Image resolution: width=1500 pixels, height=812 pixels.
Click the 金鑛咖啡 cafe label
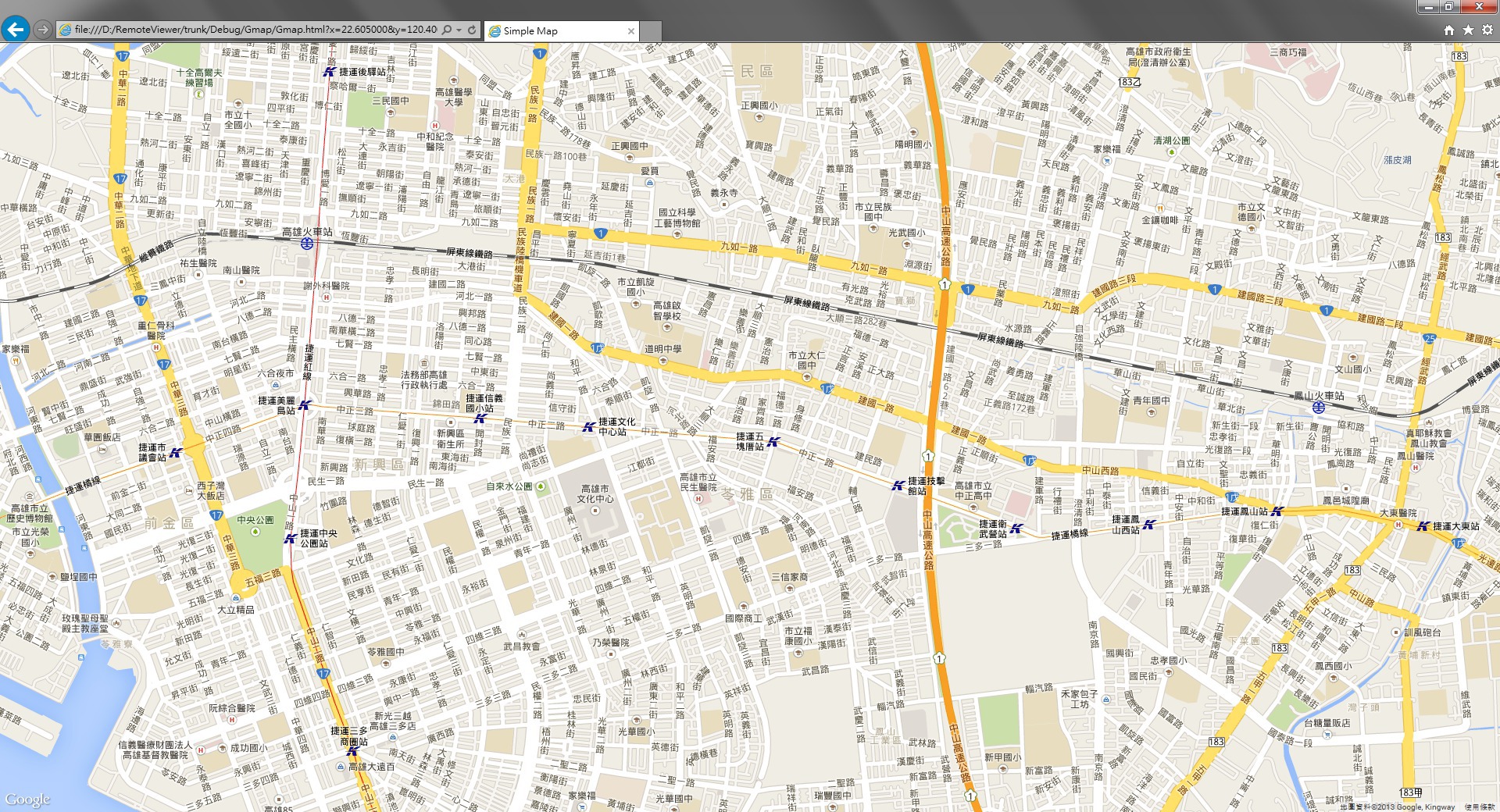click(1160, 220)
